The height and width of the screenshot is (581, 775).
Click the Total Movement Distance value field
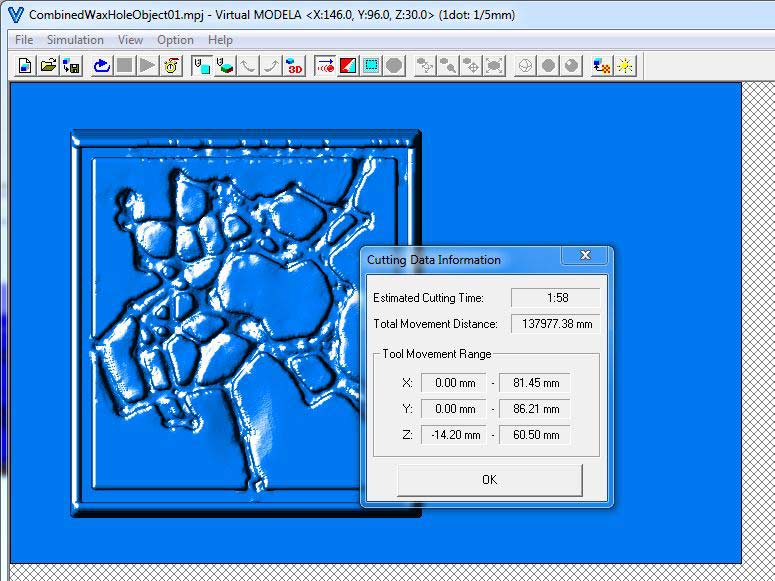(556, 324)
